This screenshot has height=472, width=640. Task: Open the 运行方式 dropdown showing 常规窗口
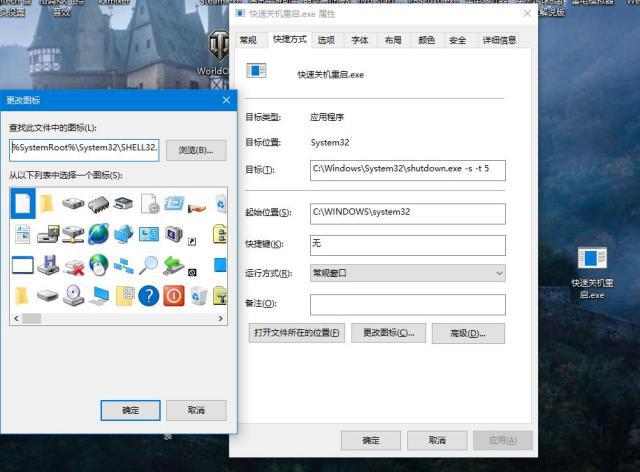click(x=408, y=273)
